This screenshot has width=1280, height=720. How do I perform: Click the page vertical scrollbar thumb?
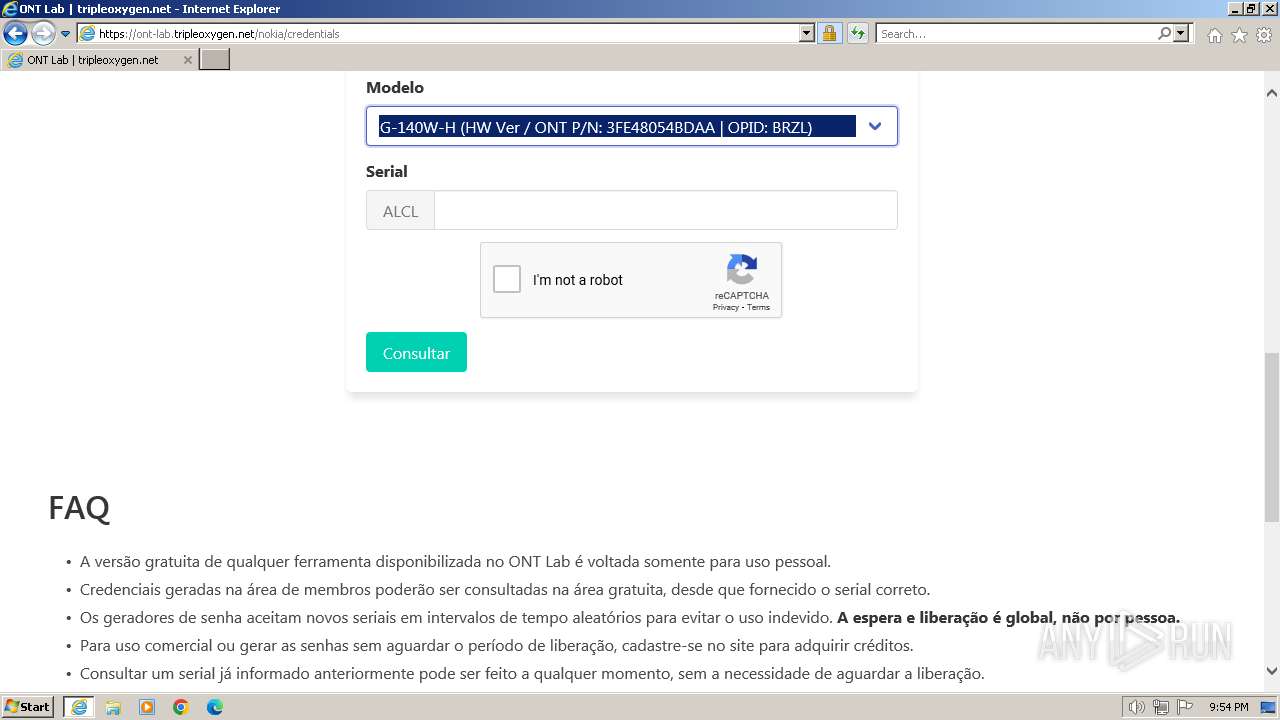[1271, 437]
